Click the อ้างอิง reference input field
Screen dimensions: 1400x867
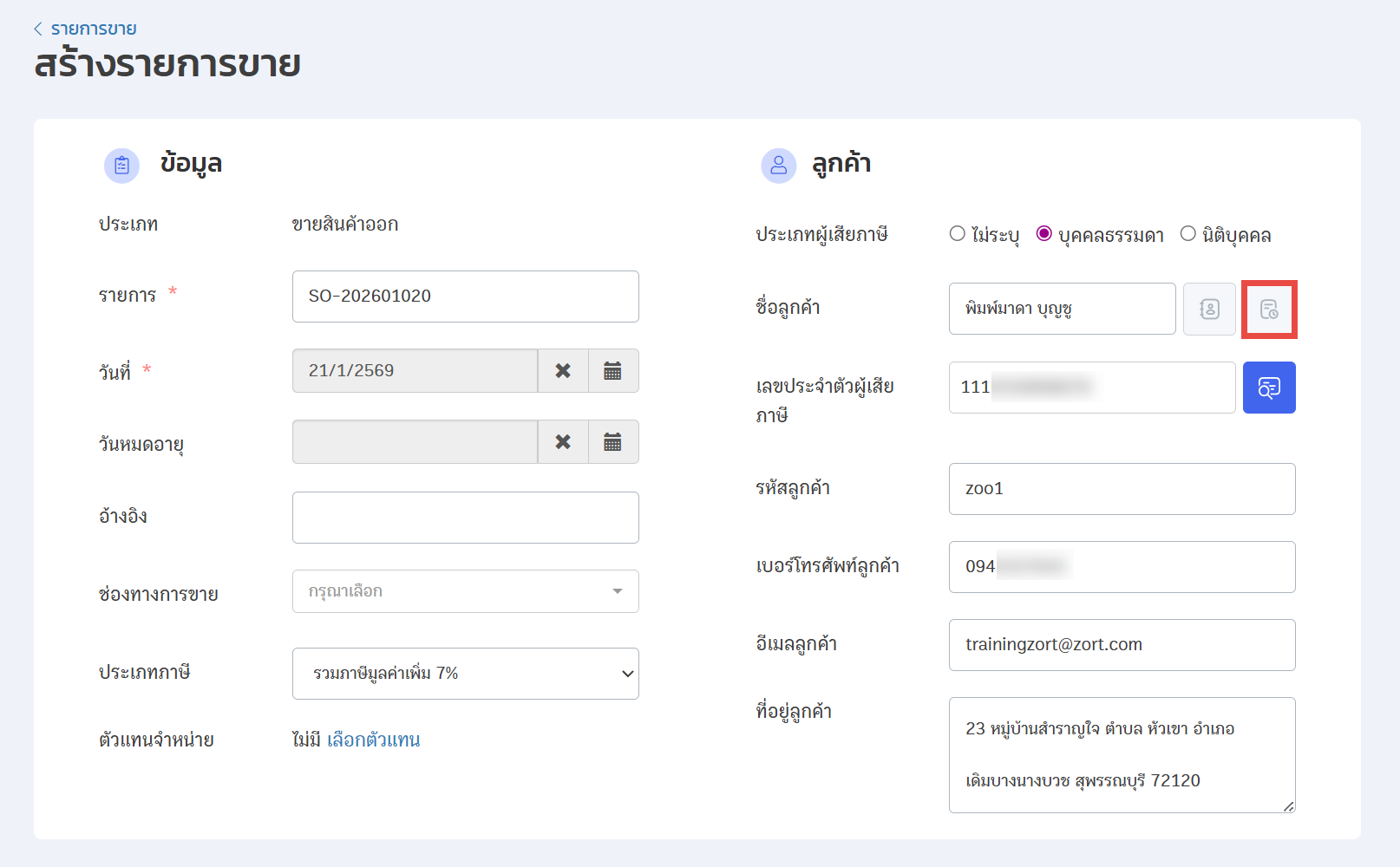coord(465,518)
